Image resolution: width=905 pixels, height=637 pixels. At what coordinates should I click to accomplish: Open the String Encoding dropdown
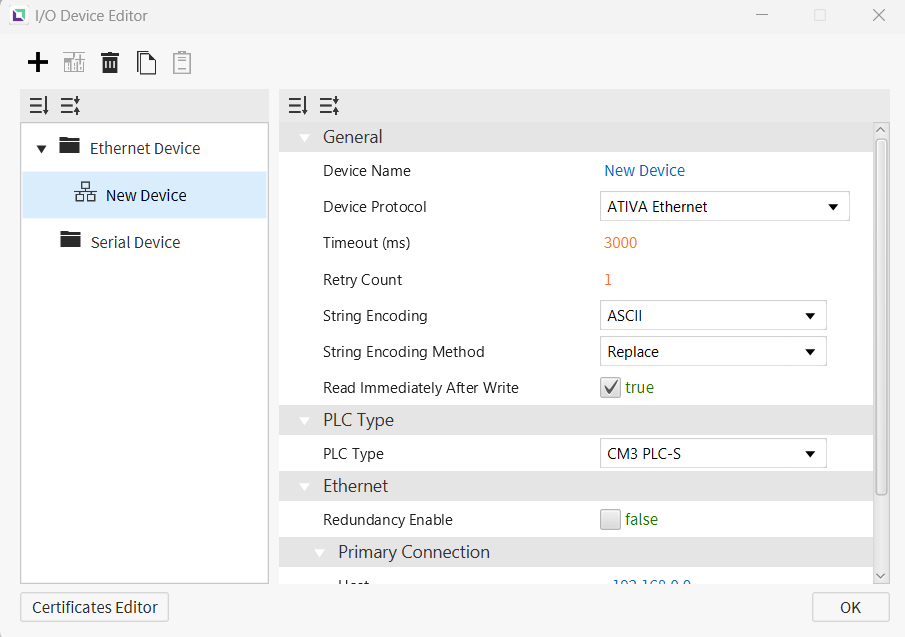[713, 316]
